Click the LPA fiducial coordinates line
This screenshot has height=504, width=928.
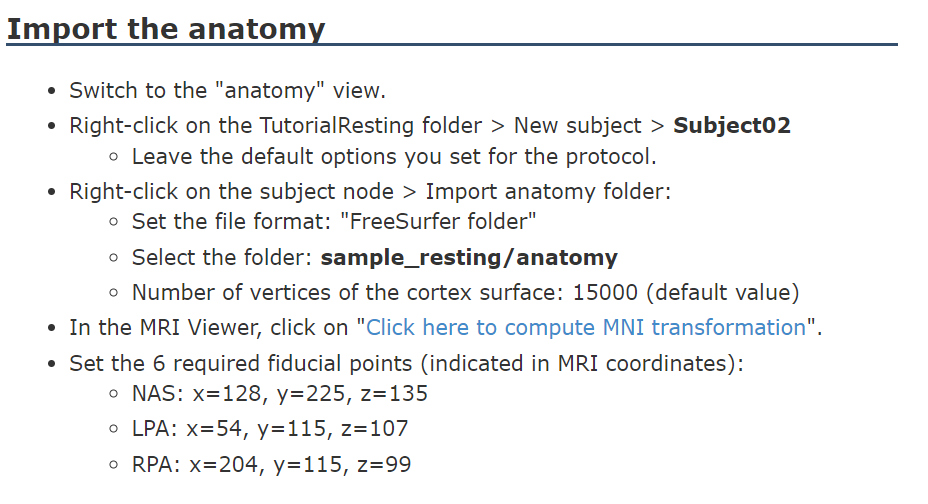click(270, 429)
